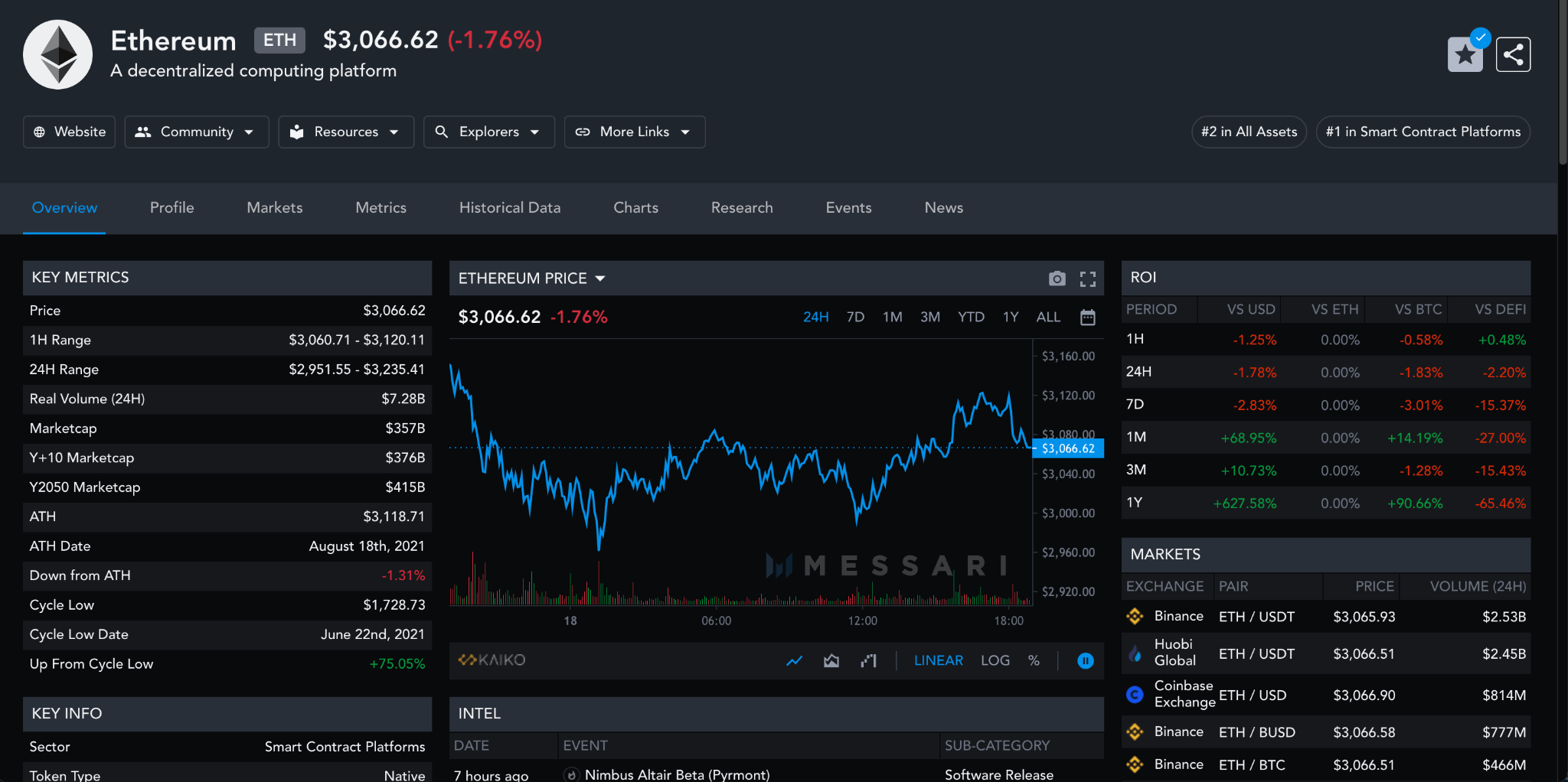Screen dimensions: 1568x782
Task: Select the line chart type icon
Action: point(794,660)
